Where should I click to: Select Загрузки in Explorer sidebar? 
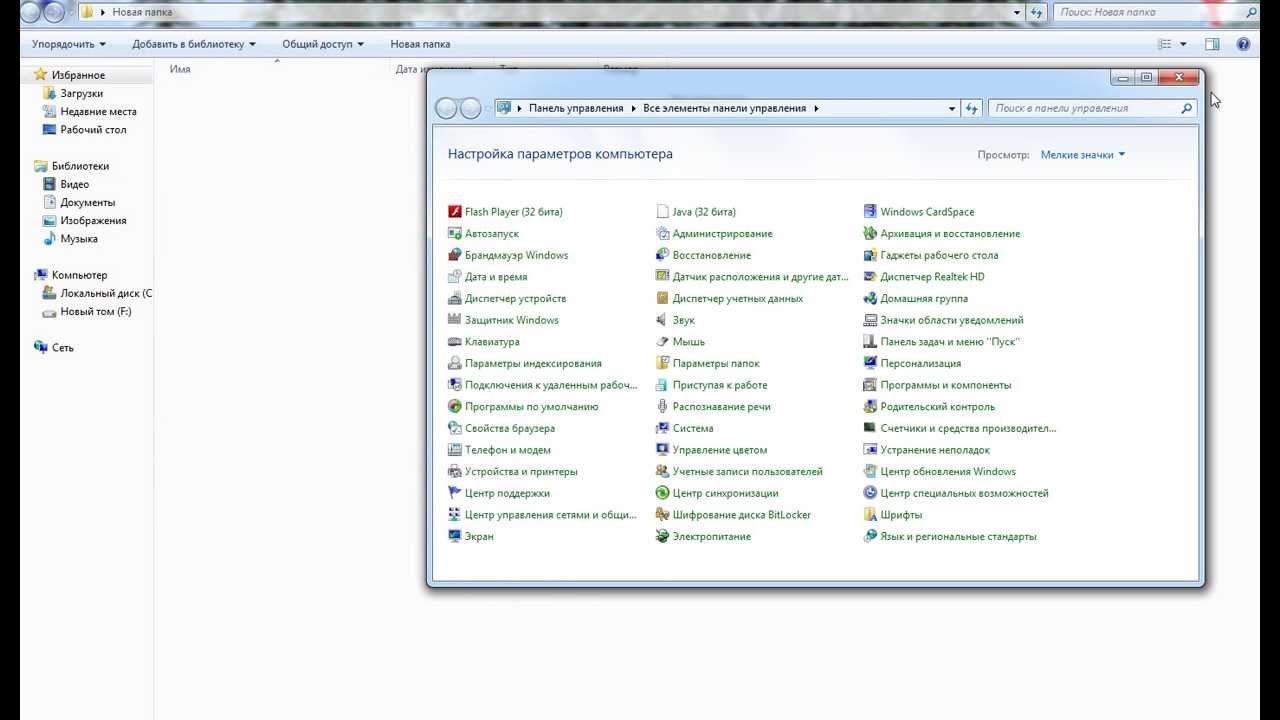[x=81, y=94]
